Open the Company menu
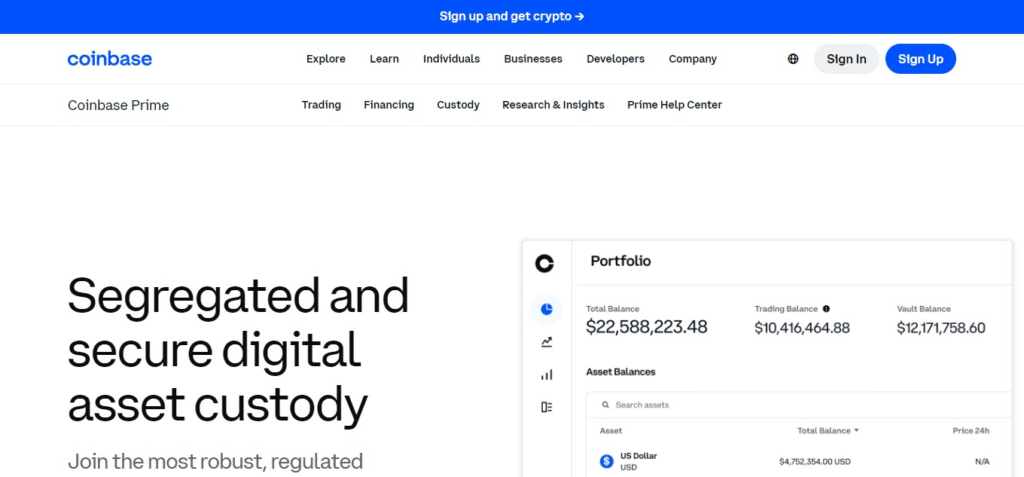The width and height of the screenshot is (1024, 477). [x=692, y=59]
